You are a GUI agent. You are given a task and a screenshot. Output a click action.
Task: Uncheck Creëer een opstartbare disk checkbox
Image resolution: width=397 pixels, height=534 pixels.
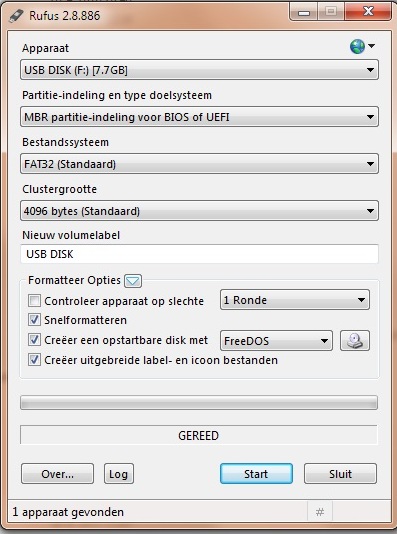(x=34, y=340)
